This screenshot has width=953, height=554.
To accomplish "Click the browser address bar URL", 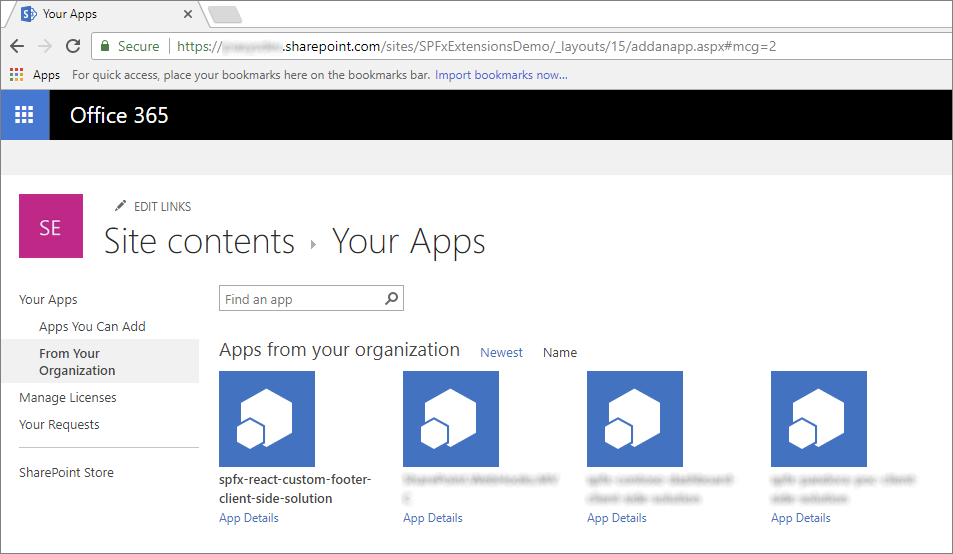I will click(x=476, y=46).
